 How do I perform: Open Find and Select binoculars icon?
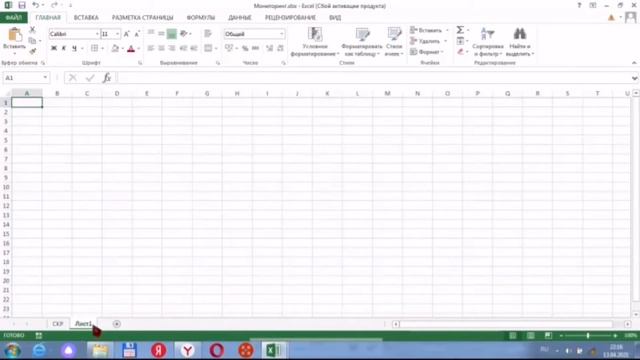(520, 34)
